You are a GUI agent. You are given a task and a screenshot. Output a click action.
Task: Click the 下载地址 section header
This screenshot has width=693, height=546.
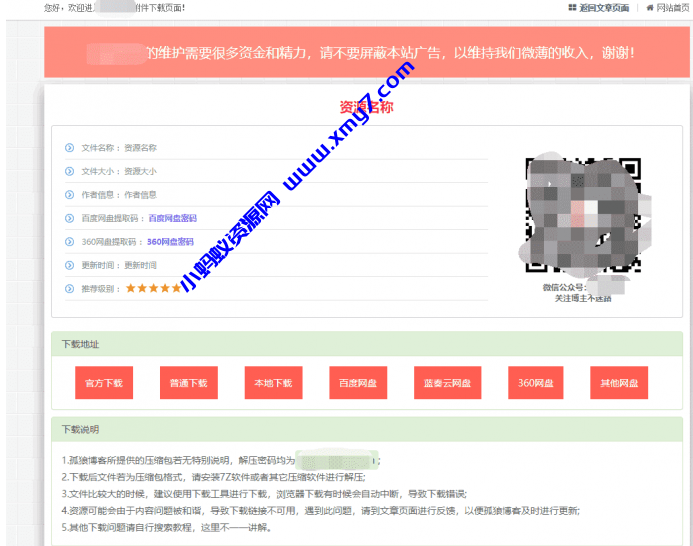pyautogui.click(x=367, y=344)
